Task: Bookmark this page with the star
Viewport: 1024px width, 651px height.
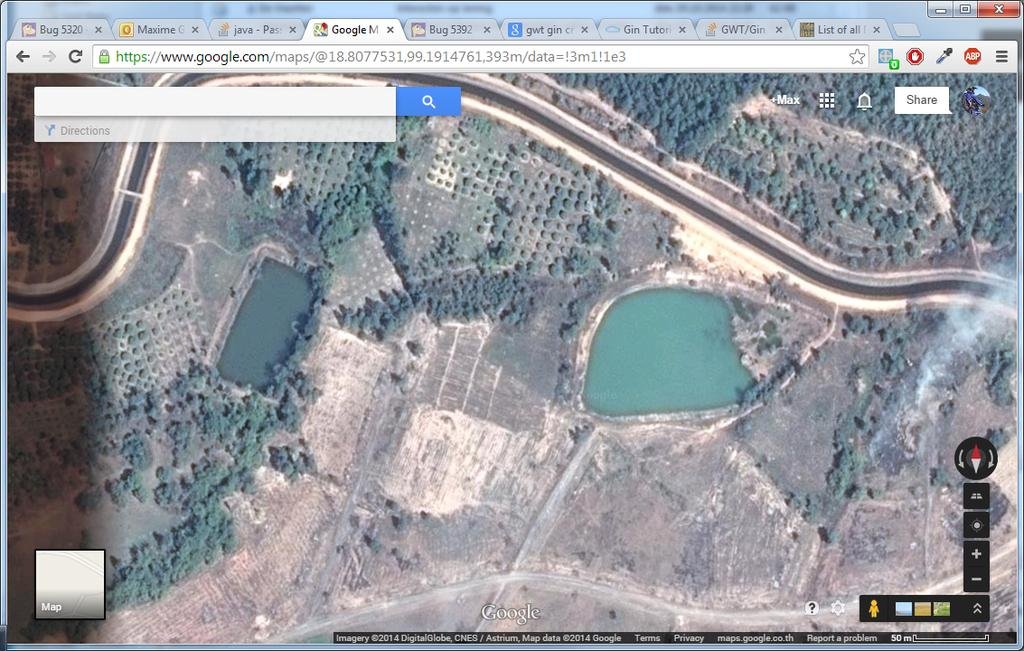Action: tap(857, 57)
